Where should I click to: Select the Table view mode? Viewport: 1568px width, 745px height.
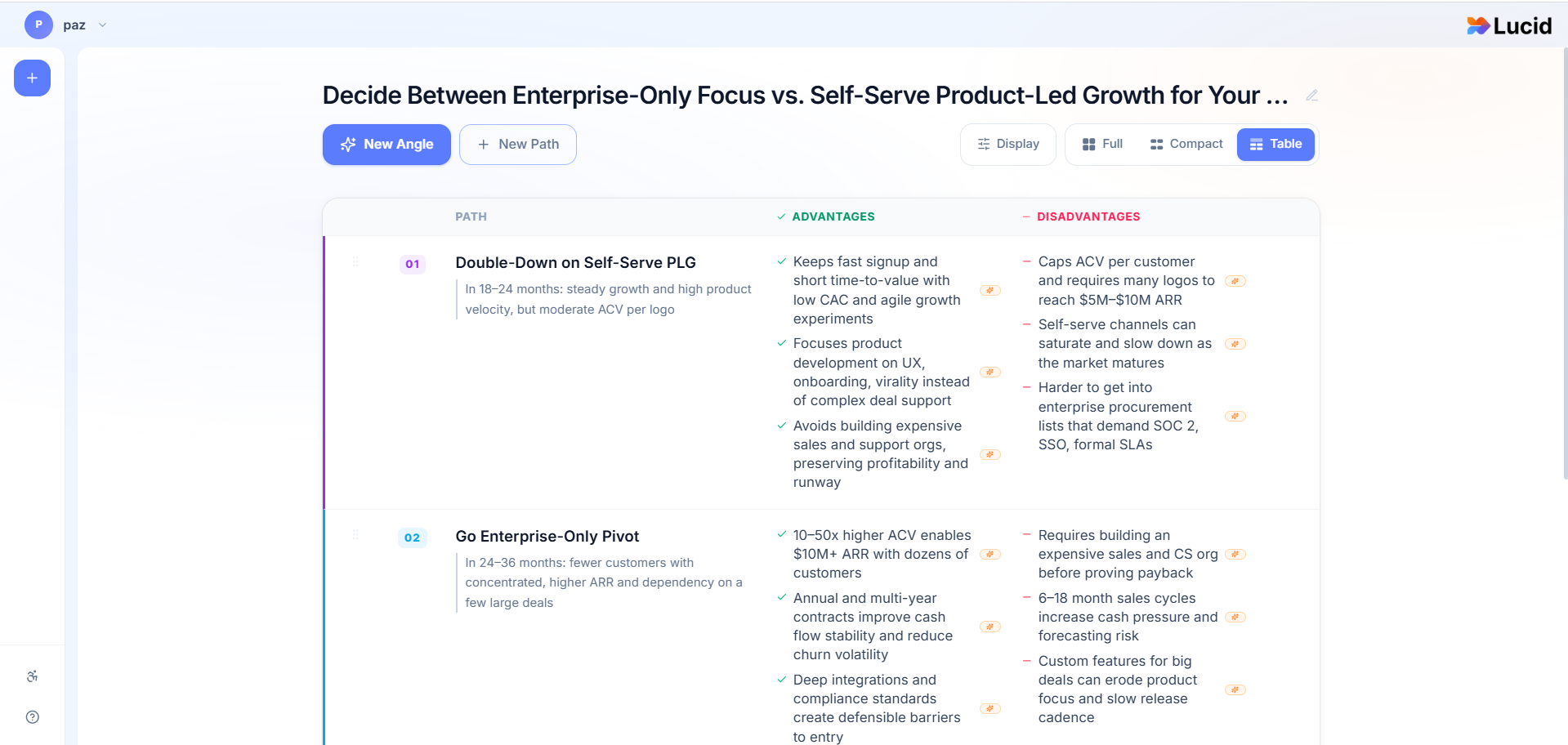1275,145
